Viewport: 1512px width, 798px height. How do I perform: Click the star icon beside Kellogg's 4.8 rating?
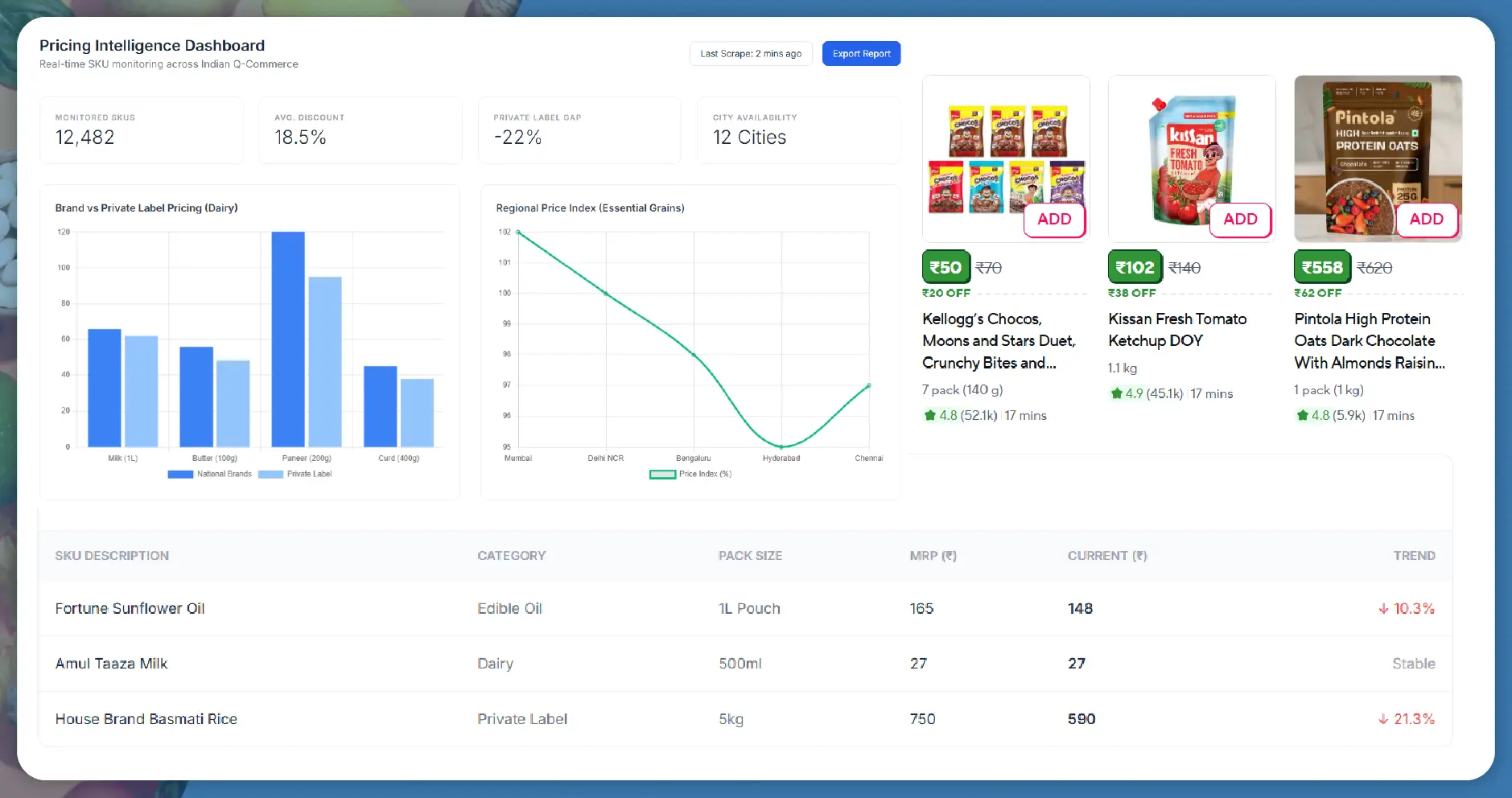coord(930,416)
